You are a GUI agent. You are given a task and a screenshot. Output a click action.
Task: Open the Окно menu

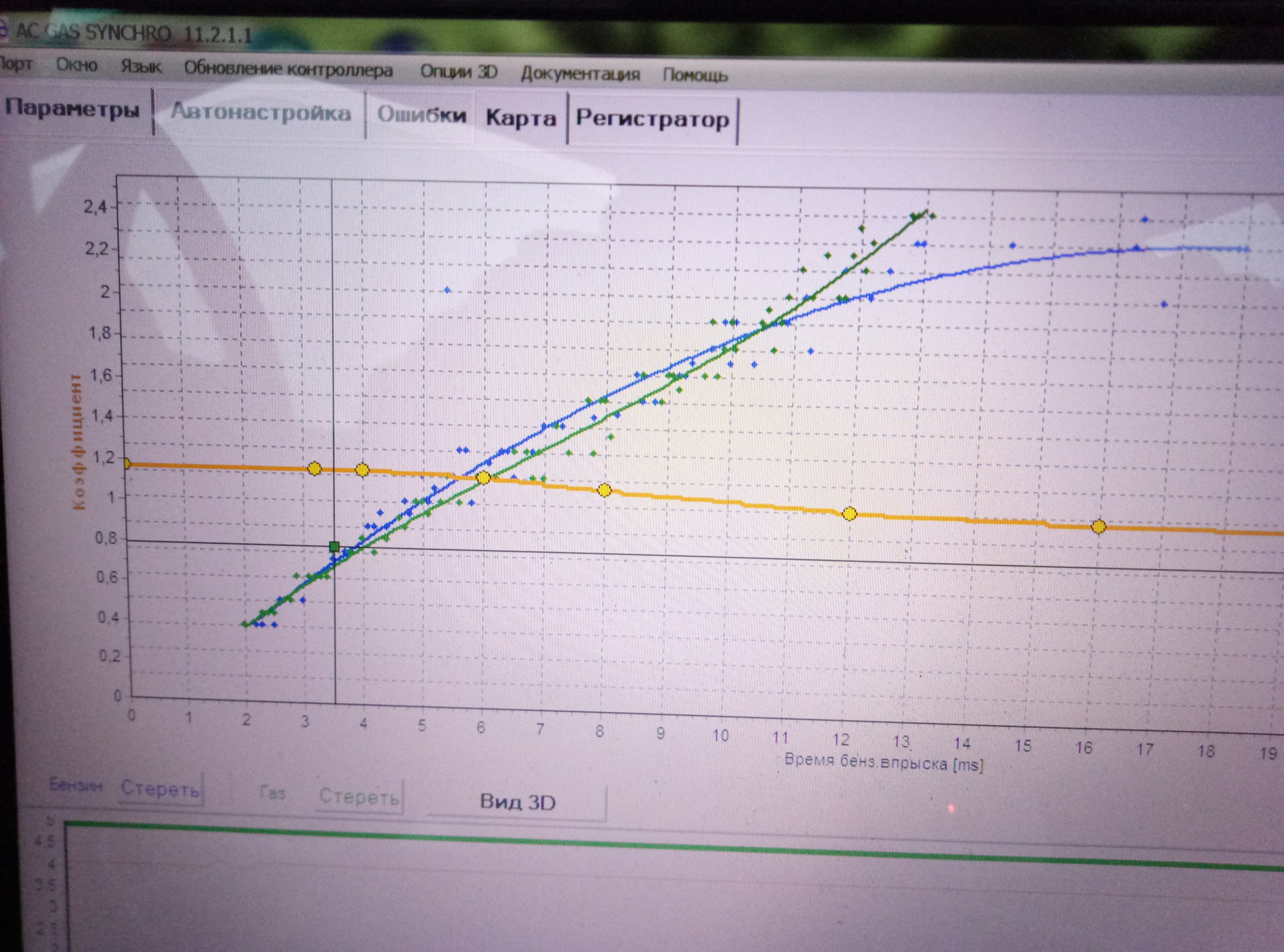[x=77, y=66]
